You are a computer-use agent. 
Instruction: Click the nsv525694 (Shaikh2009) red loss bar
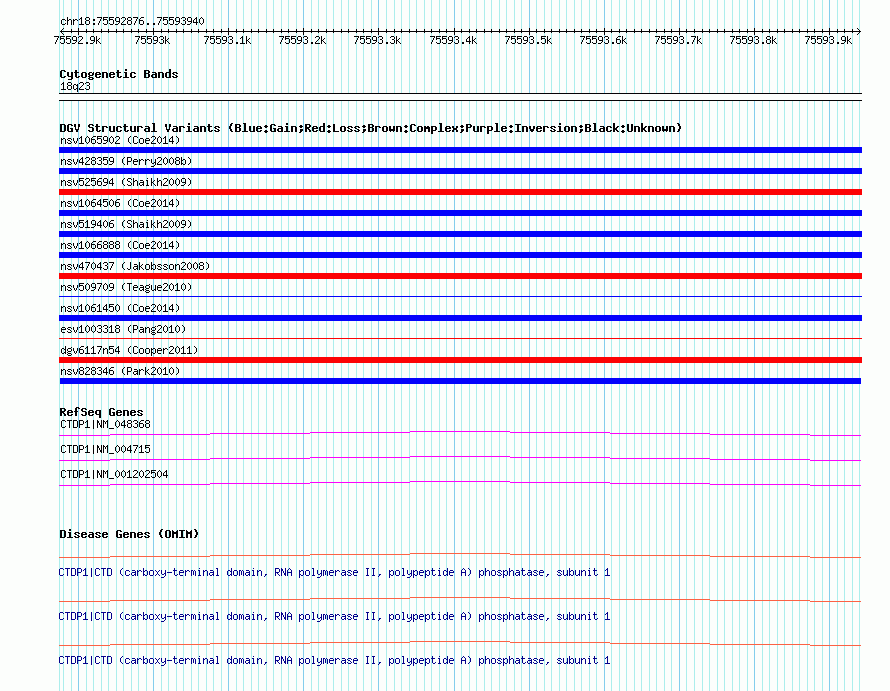pos(460,192)
